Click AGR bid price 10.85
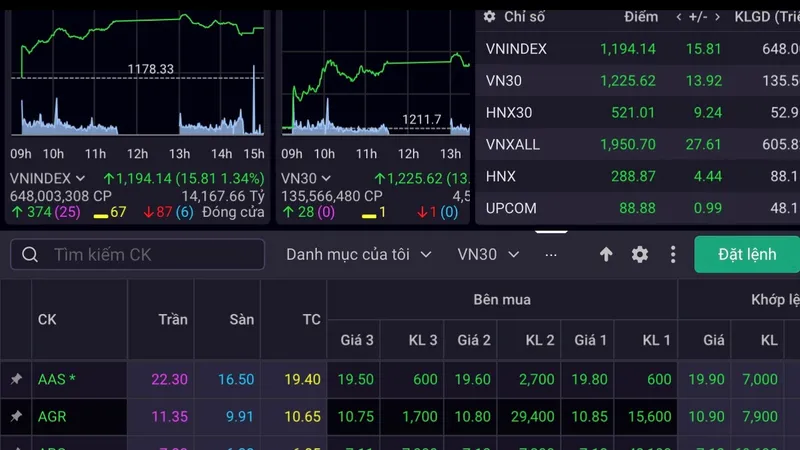 coord(589,416)
